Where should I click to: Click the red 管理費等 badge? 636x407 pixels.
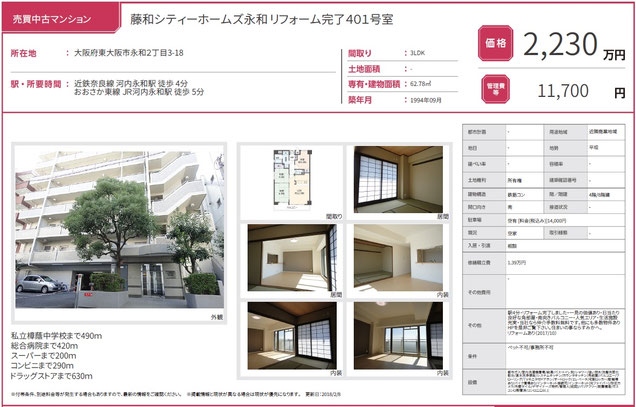[496, 89]
